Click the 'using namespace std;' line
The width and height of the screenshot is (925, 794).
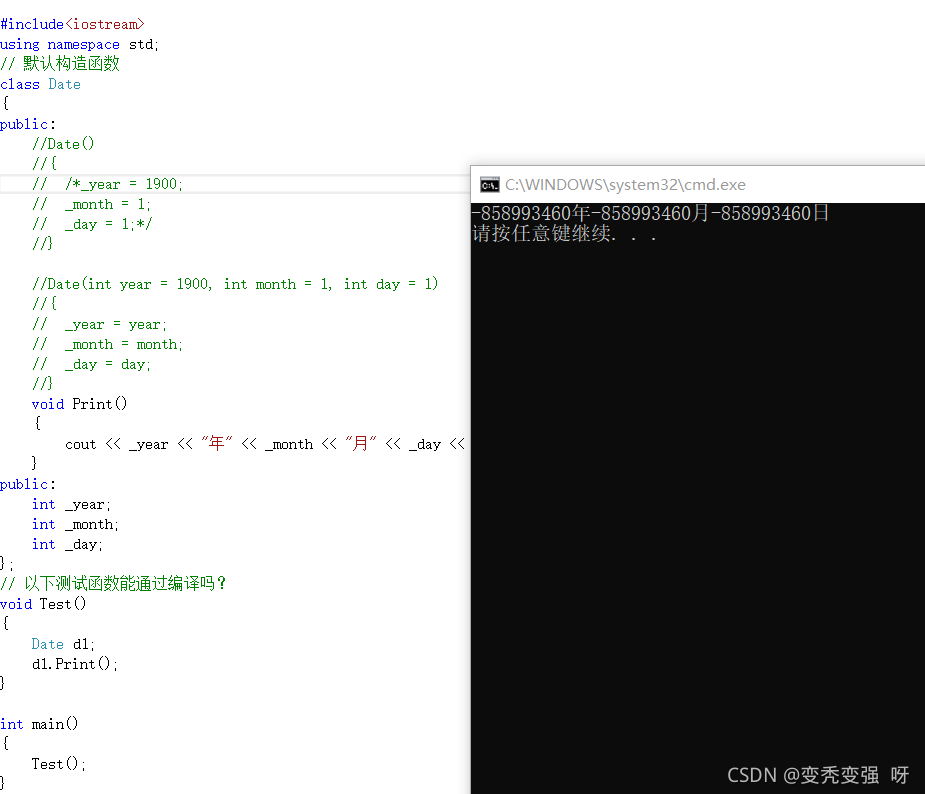point(79,44)
